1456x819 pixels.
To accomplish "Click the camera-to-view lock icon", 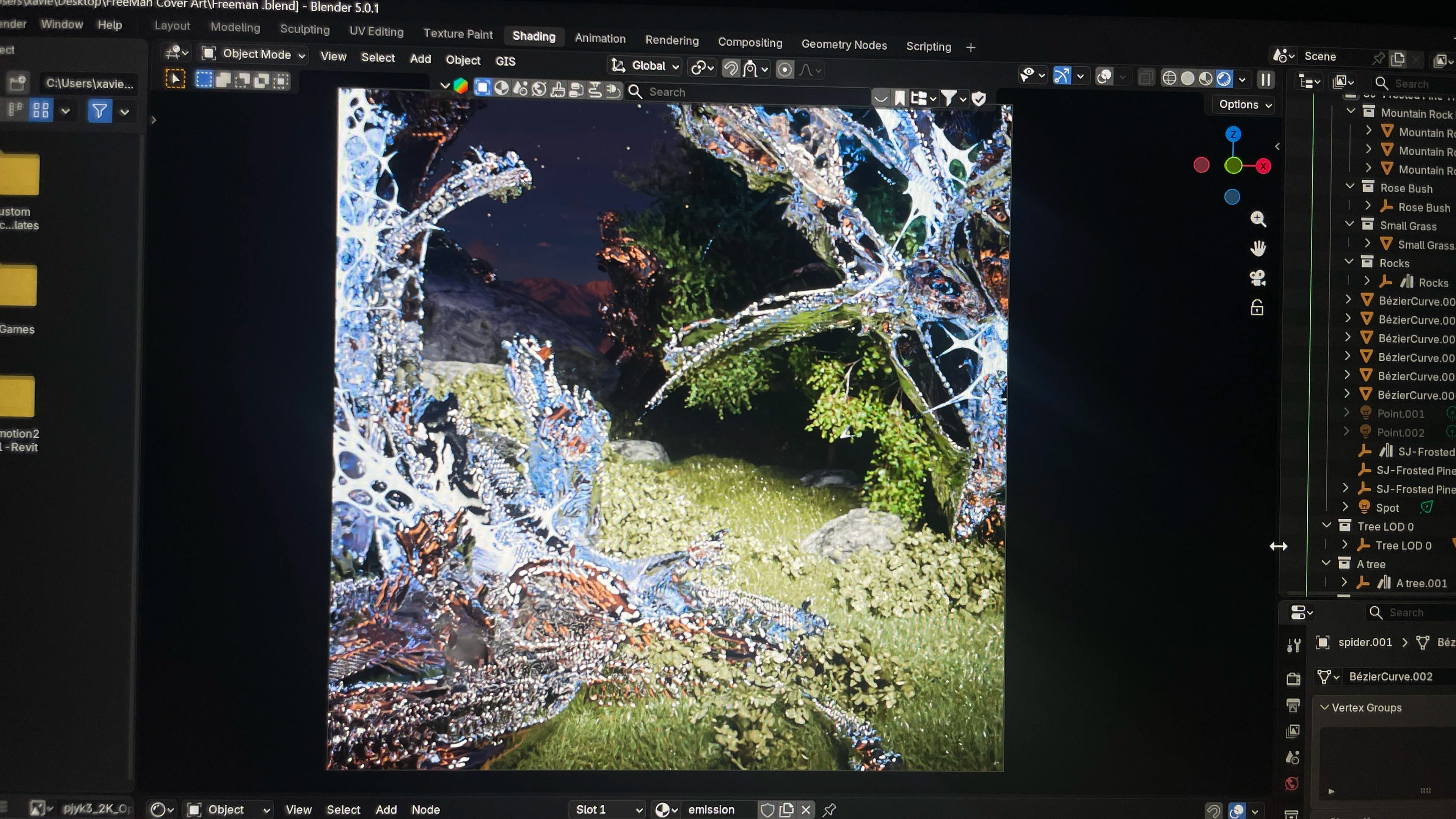I will tap(1257, 308).
